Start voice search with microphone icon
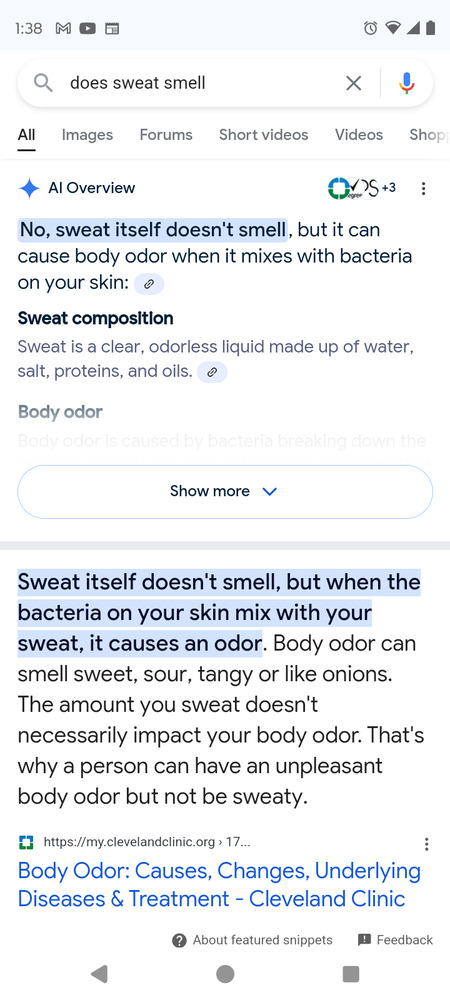450x1000 pixels. point(407,83)
